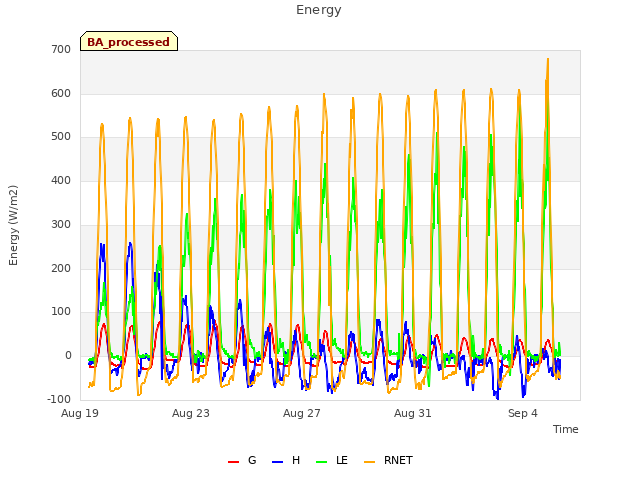Select the BA_processed label box
Screen dimensions: 640x480
pos(129,41)
